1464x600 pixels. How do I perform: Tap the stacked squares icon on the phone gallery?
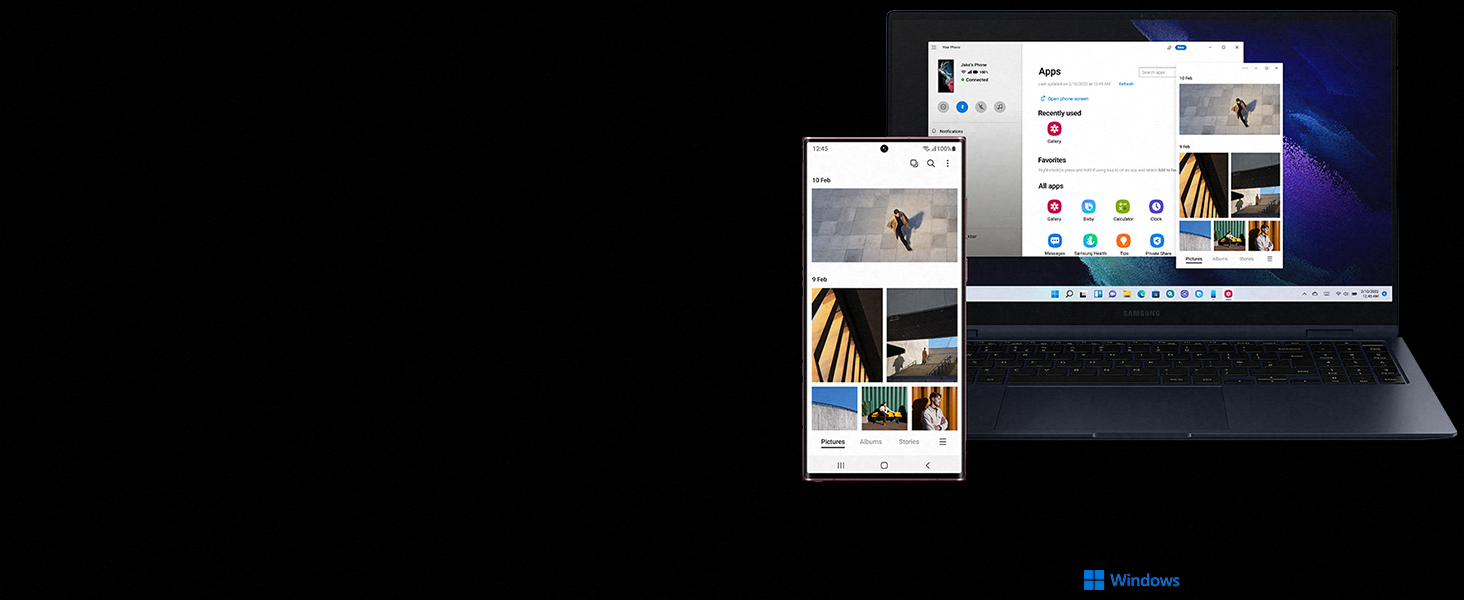coord(914,163)
